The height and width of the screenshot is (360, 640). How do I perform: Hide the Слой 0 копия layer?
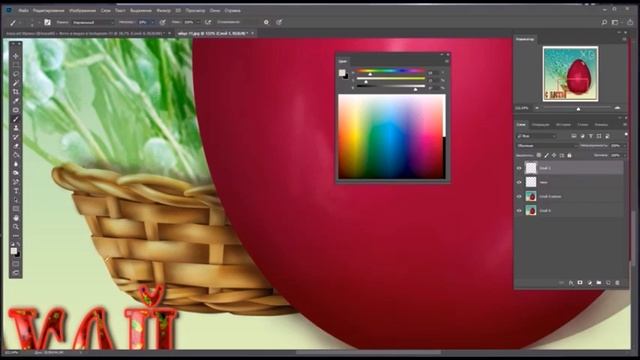point(519,197)
